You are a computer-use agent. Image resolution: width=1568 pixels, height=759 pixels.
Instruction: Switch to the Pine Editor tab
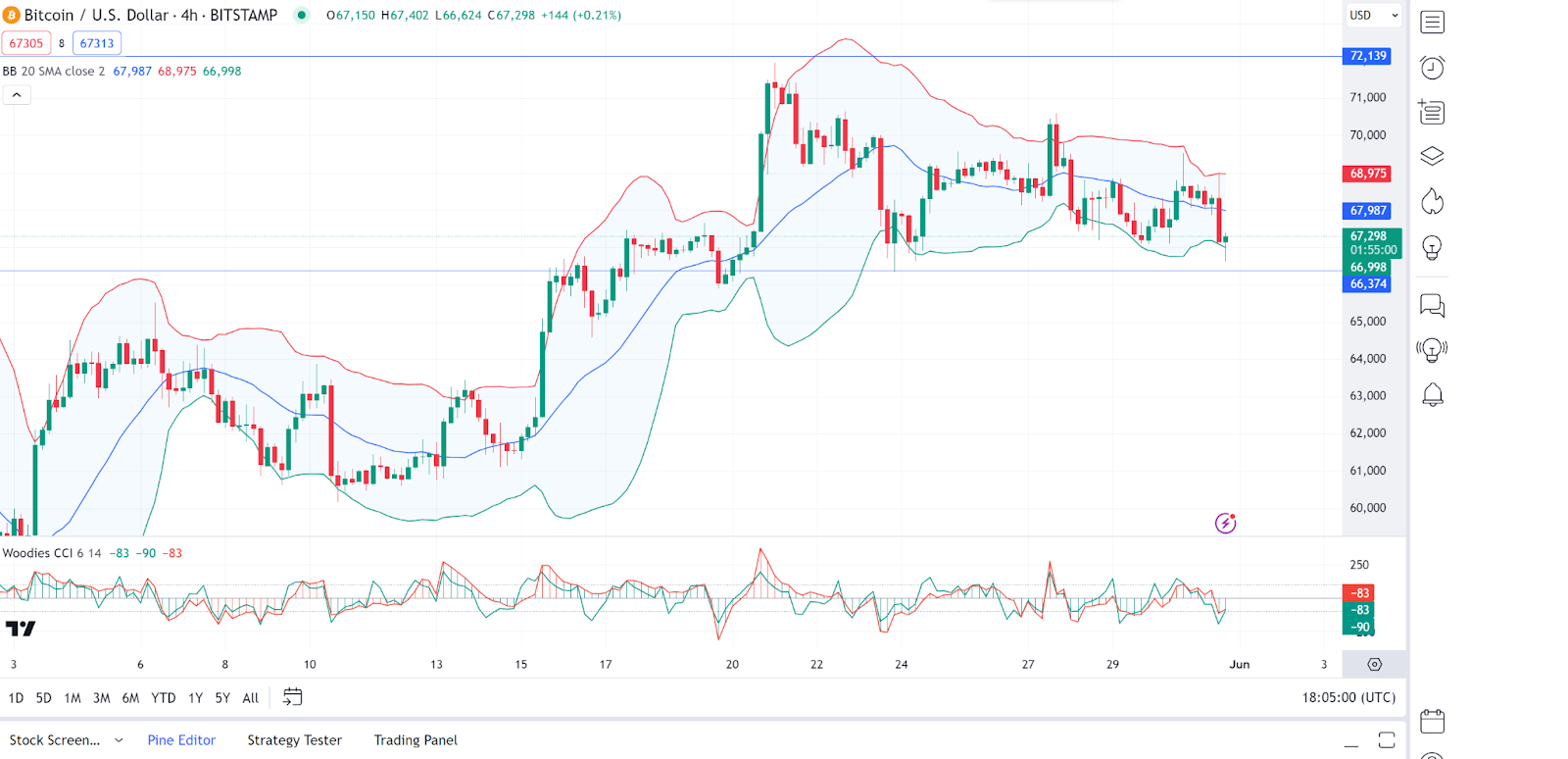pos(181,740)
